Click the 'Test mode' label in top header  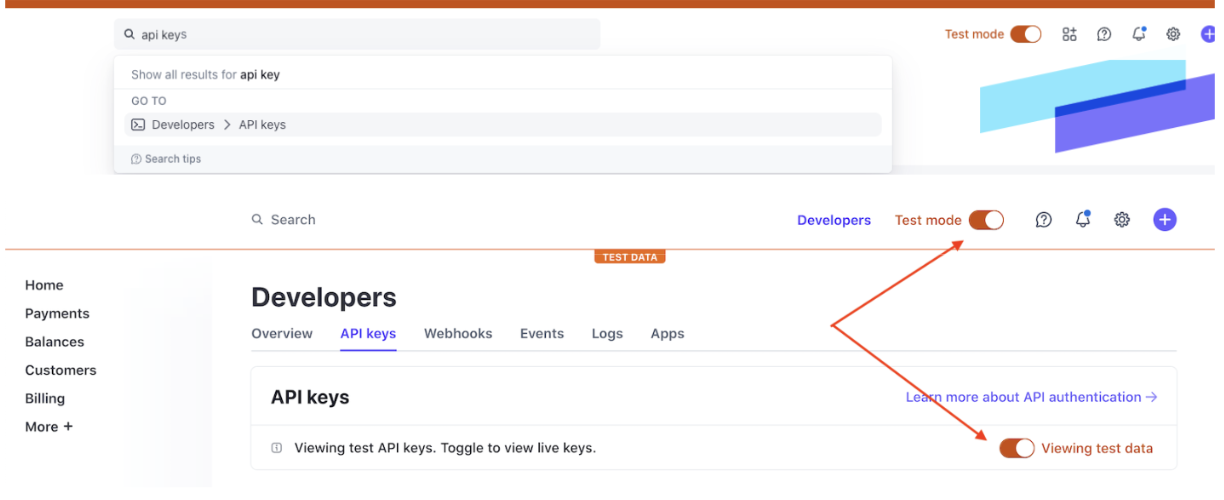click(x=974, y=34)
